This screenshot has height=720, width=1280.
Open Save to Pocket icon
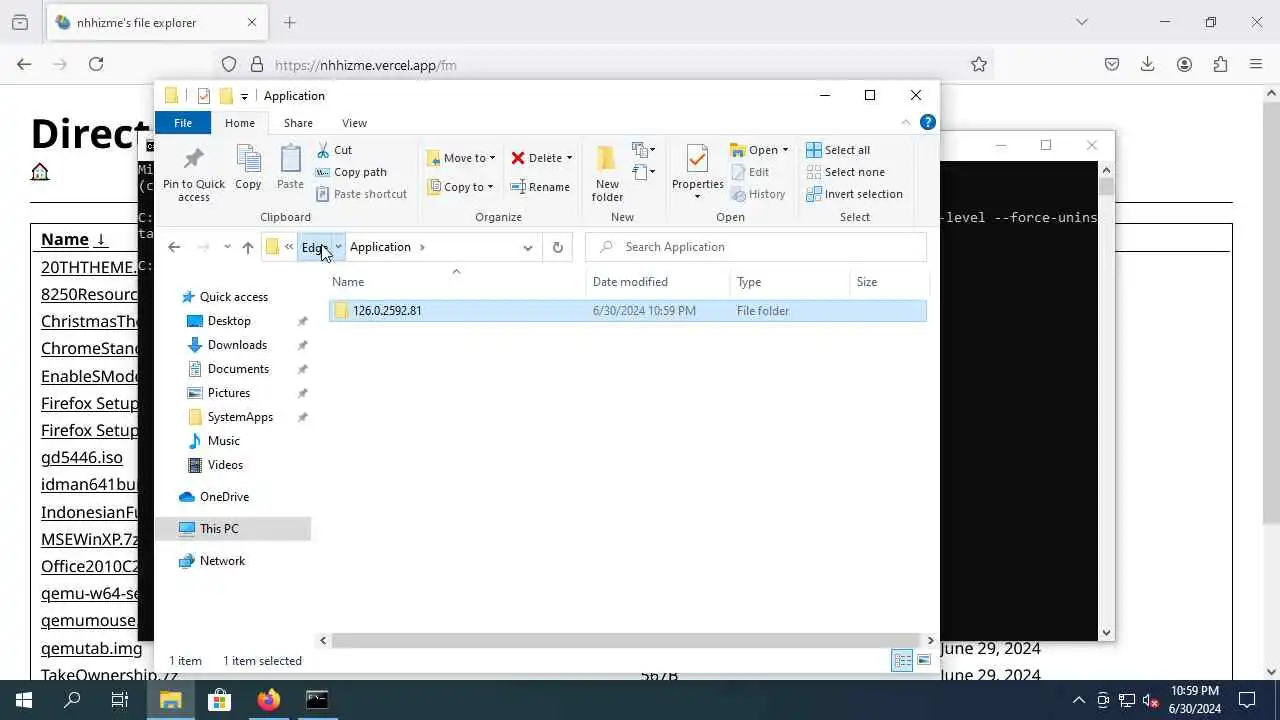click(1112, 64)
